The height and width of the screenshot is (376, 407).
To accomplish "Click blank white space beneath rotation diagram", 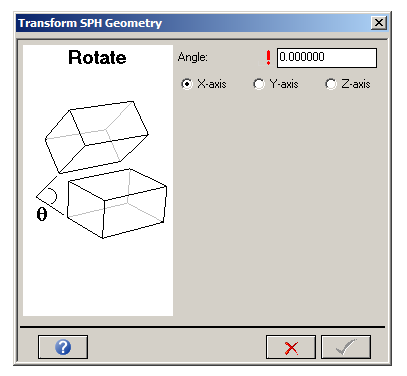I will point(98,277).
